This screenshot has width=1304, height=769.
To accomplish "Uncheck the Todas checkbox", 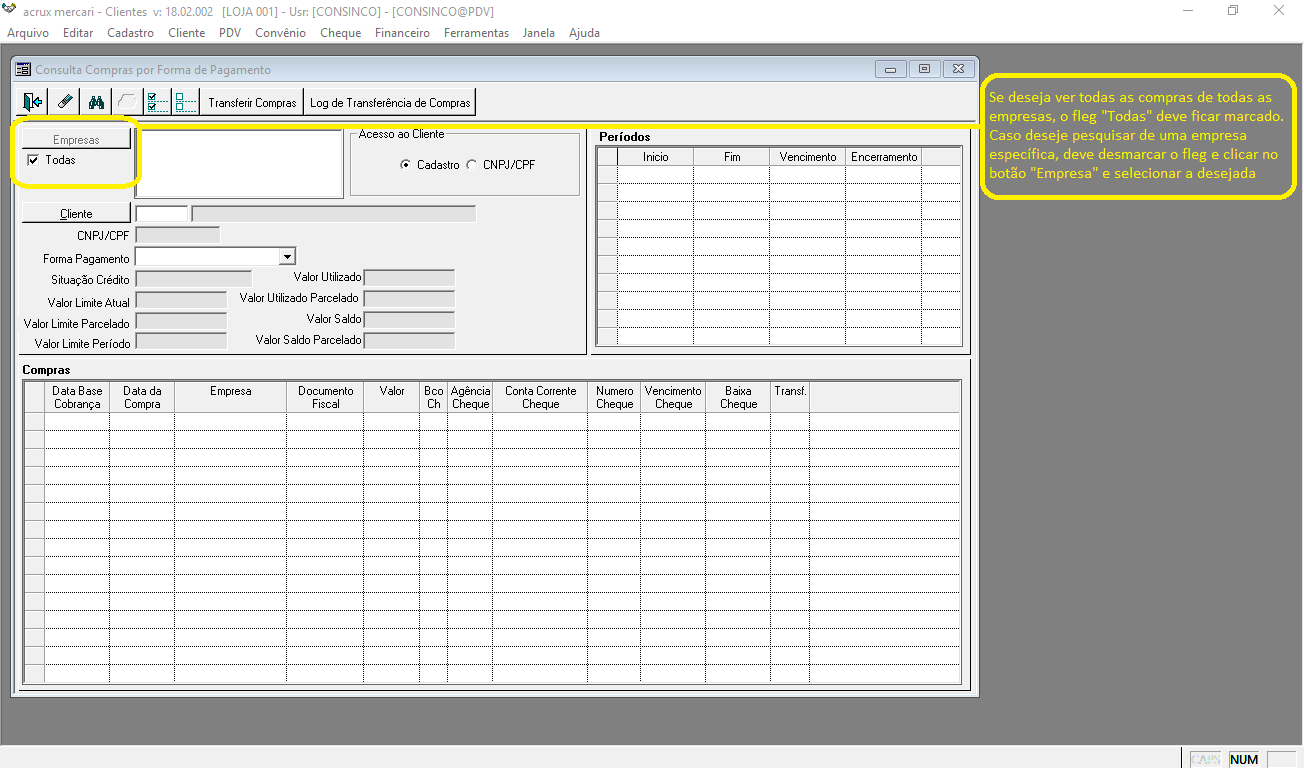I will click(x=33, y=160).
